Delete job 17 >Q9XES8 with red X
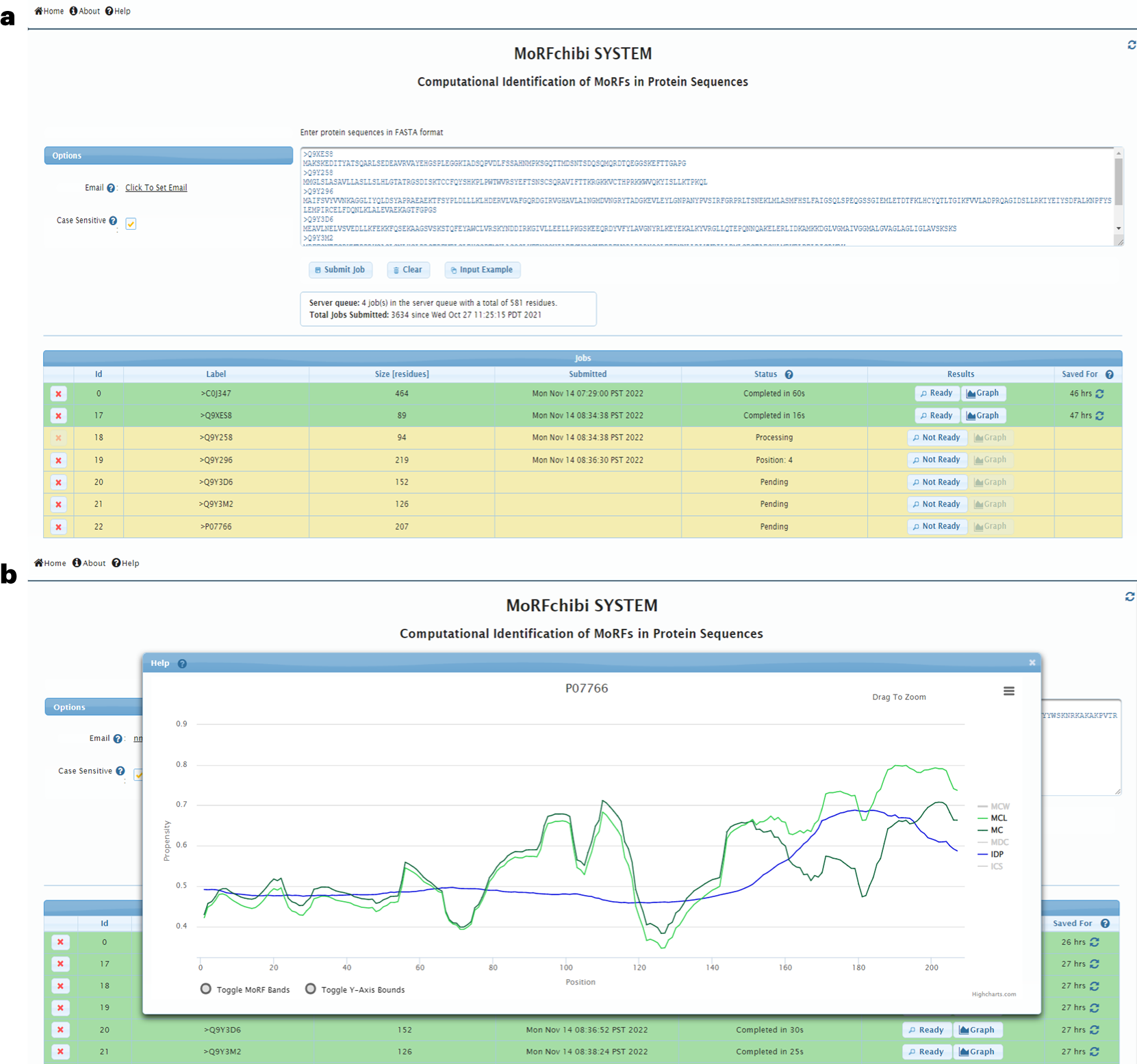Viewport: 1137px width, 1064px height. tap(58, 416)
